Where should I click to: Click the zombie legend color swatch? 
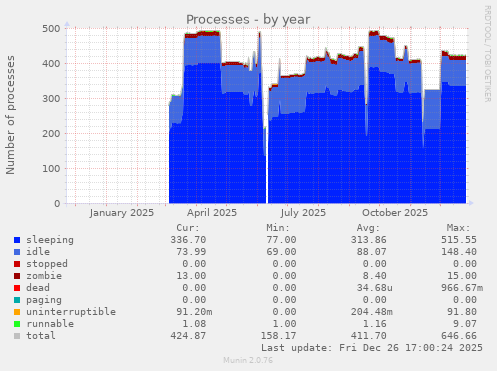pos(17,276)
